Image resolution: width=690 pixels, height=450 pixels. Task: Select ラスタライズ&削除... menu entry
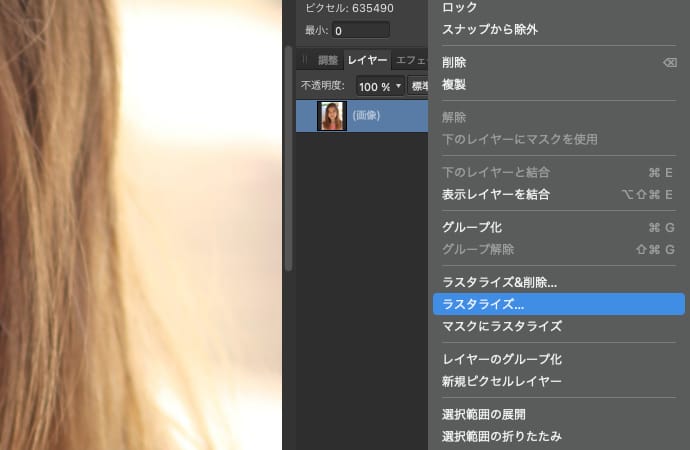point(499,283)
